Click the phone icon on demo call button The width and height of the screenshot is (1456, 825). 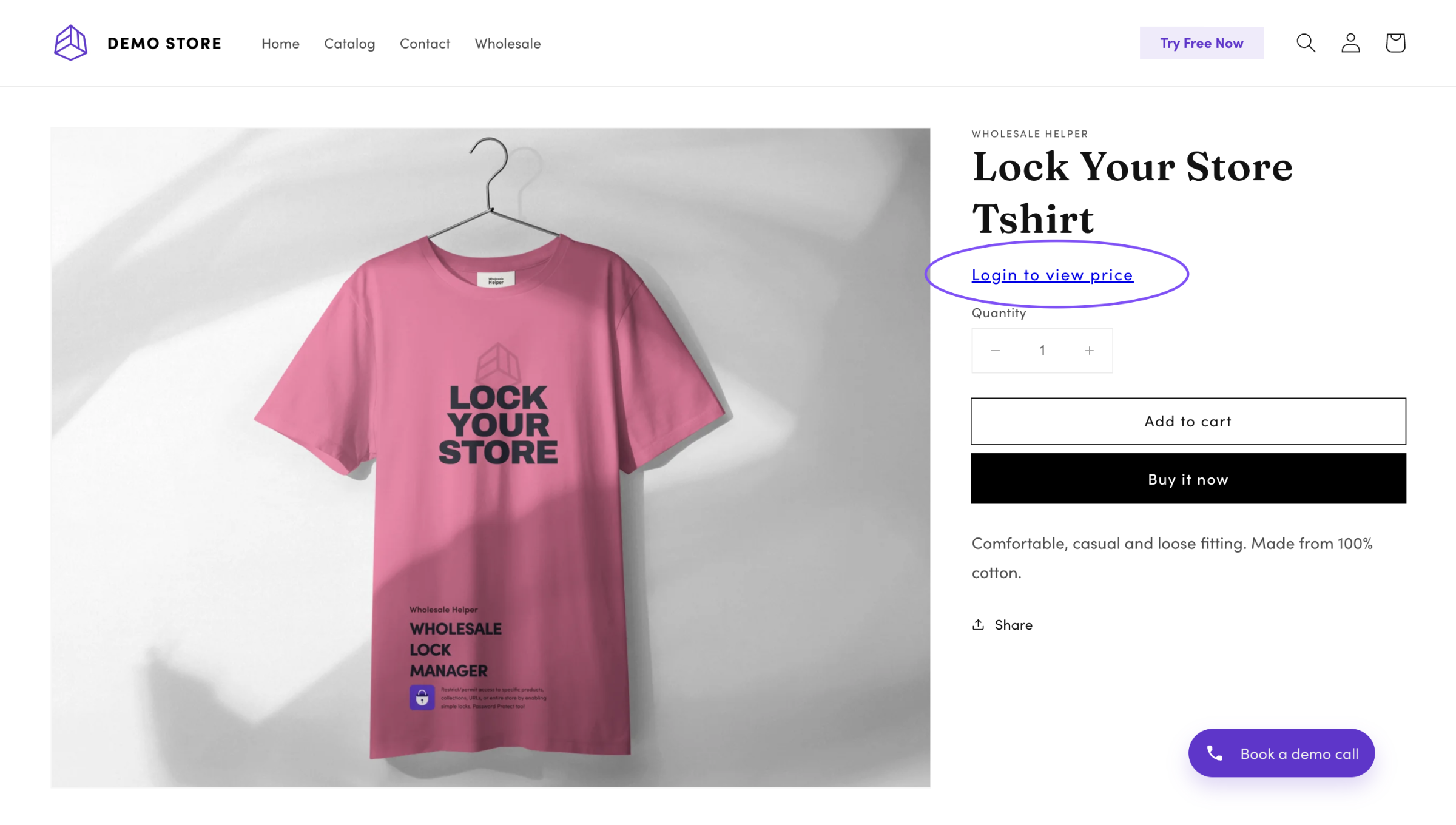pyautogui.click(x=1215, y=753)
